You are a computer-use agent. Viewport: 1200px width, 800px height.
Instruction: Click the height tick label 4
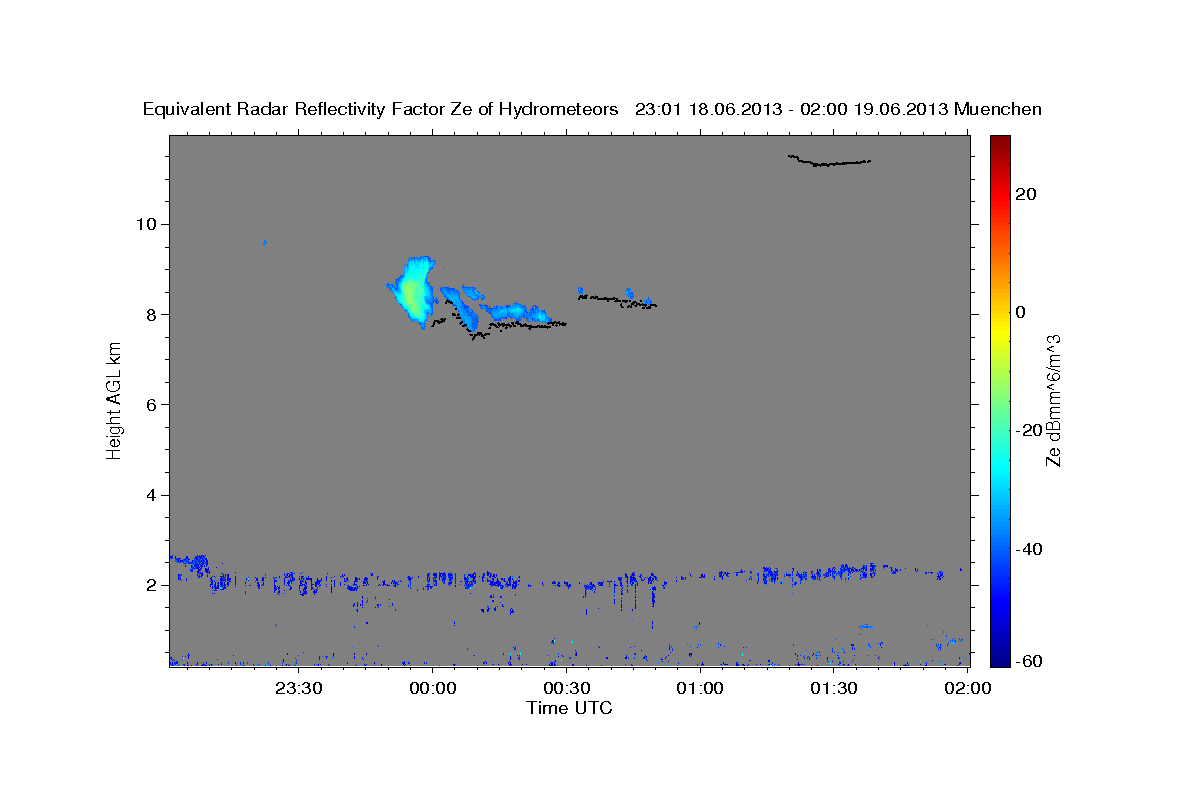coord(154,495)
